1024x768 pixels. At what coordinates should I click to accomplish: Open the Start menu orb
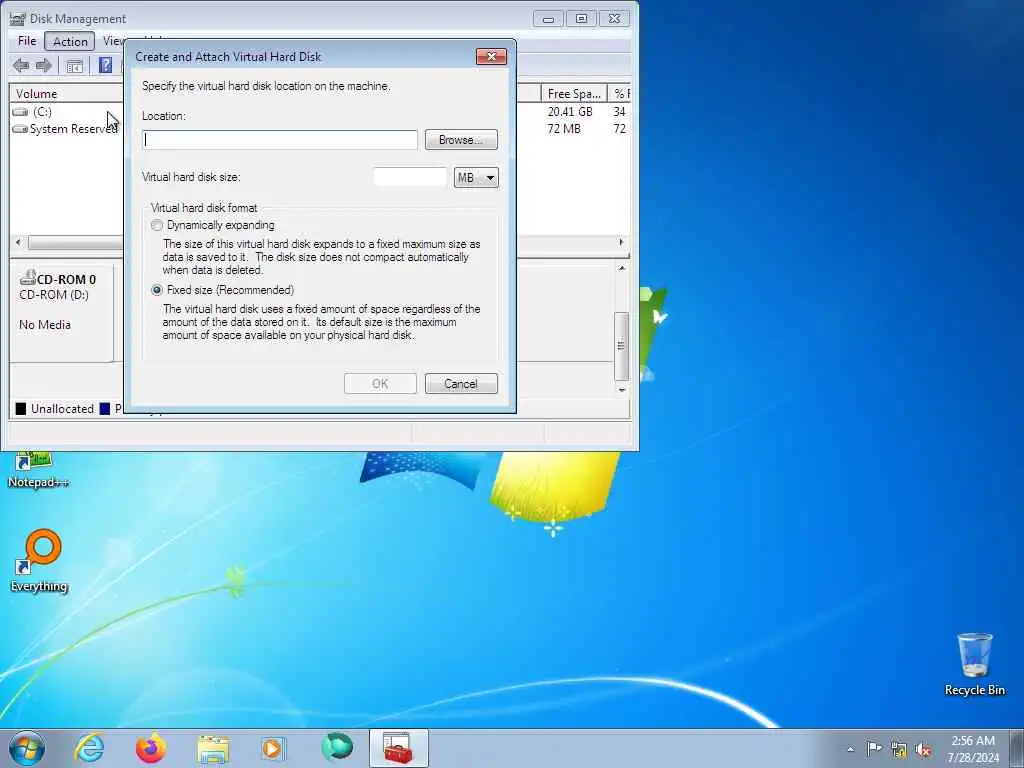[x=27, y=748]
